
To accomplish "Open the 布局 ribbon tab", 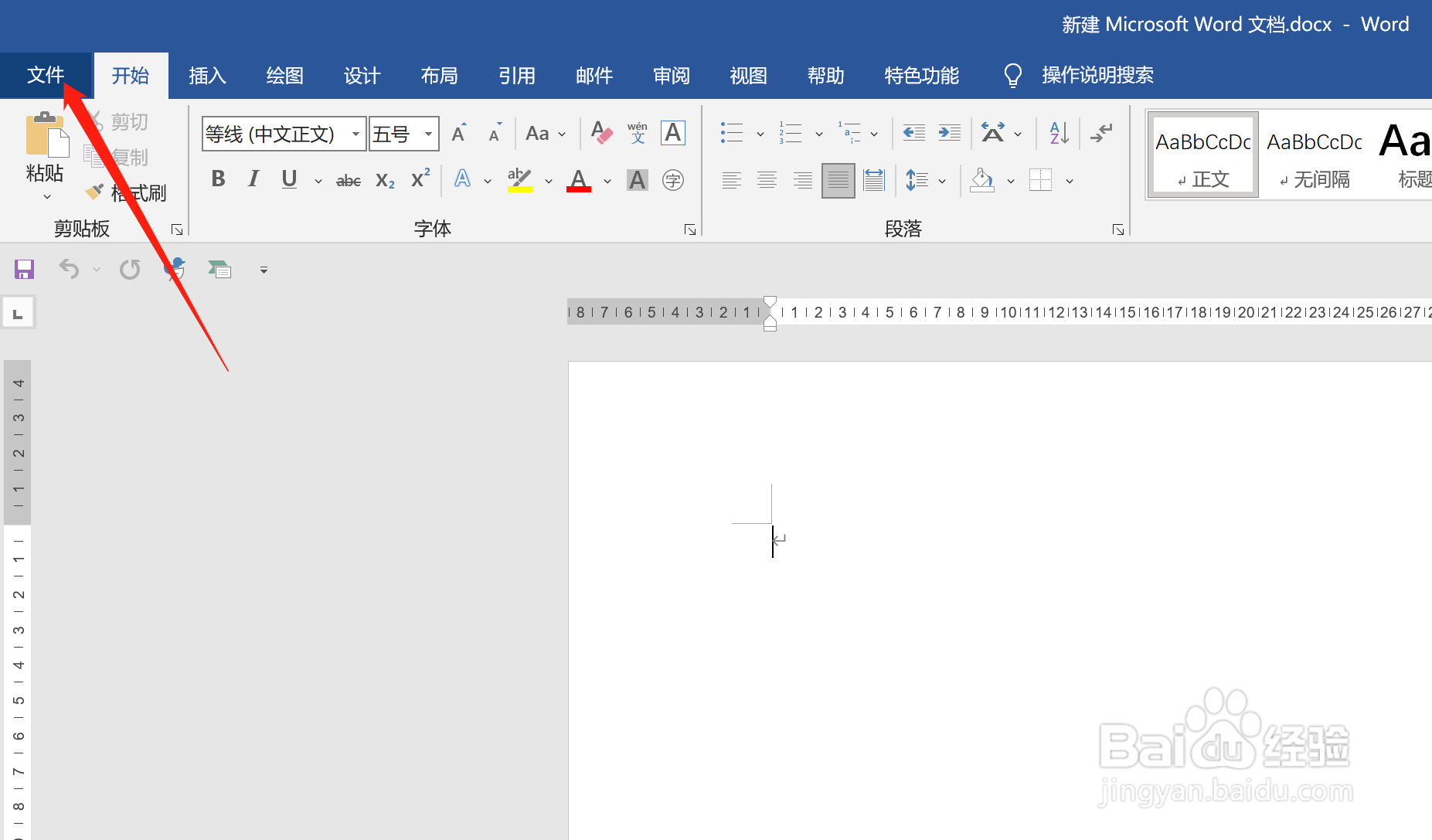I will point(439,76).
